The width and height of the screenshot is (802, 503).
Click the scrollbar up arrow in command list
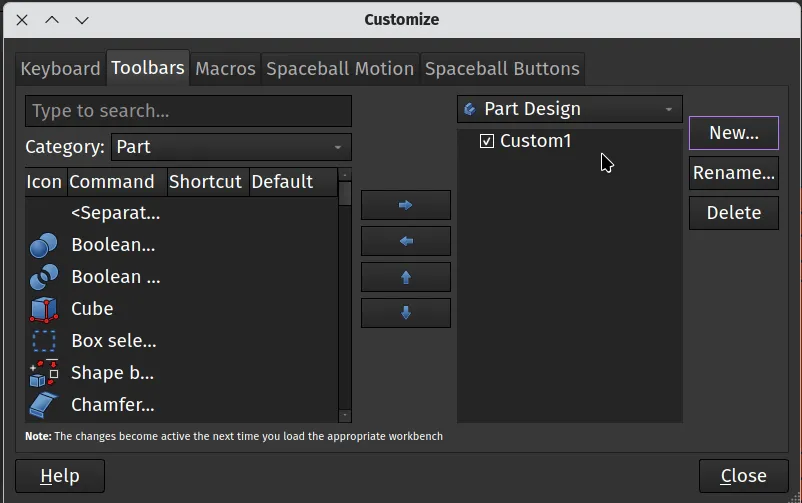click(345, 175)
